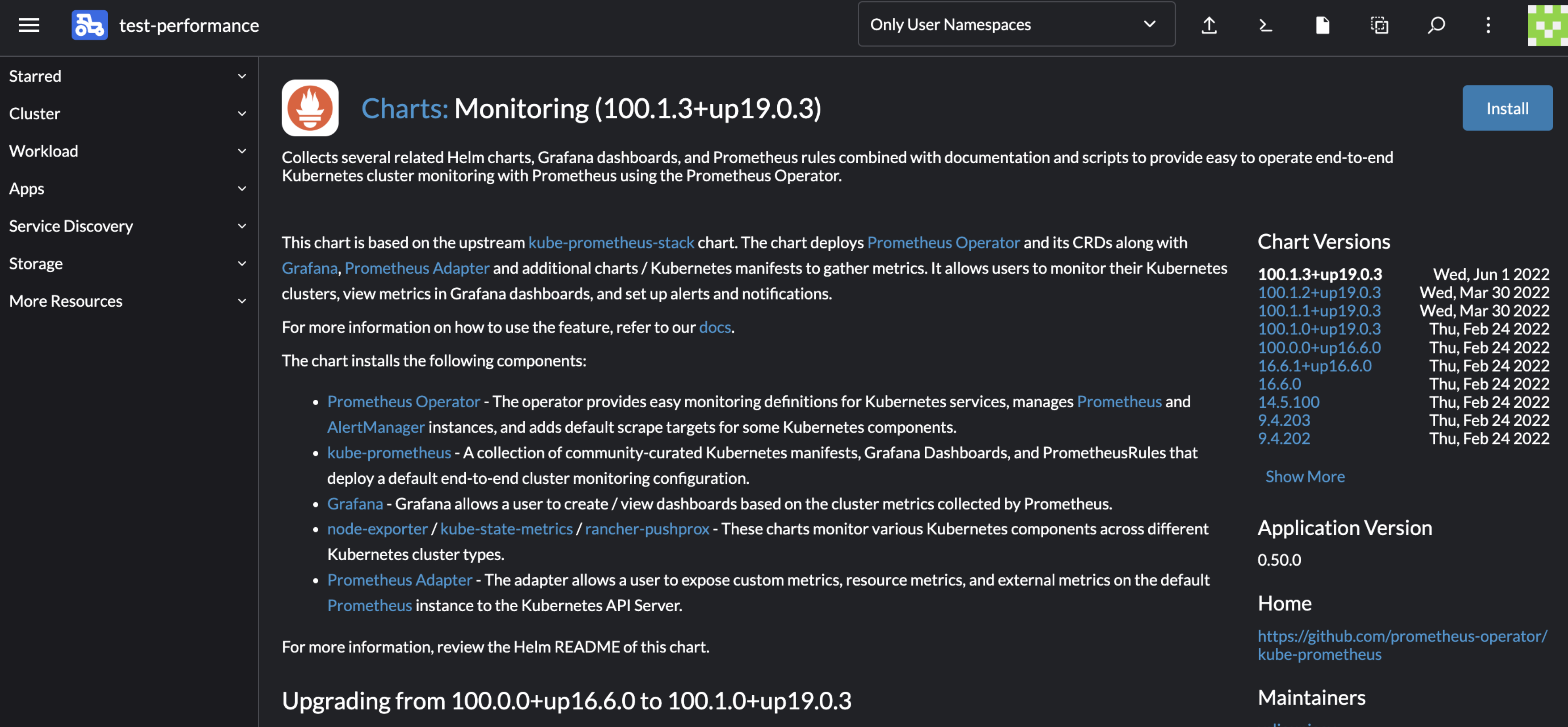
Task: Open the Prometheus Adapter bullet link
Action: pos(400,579)
